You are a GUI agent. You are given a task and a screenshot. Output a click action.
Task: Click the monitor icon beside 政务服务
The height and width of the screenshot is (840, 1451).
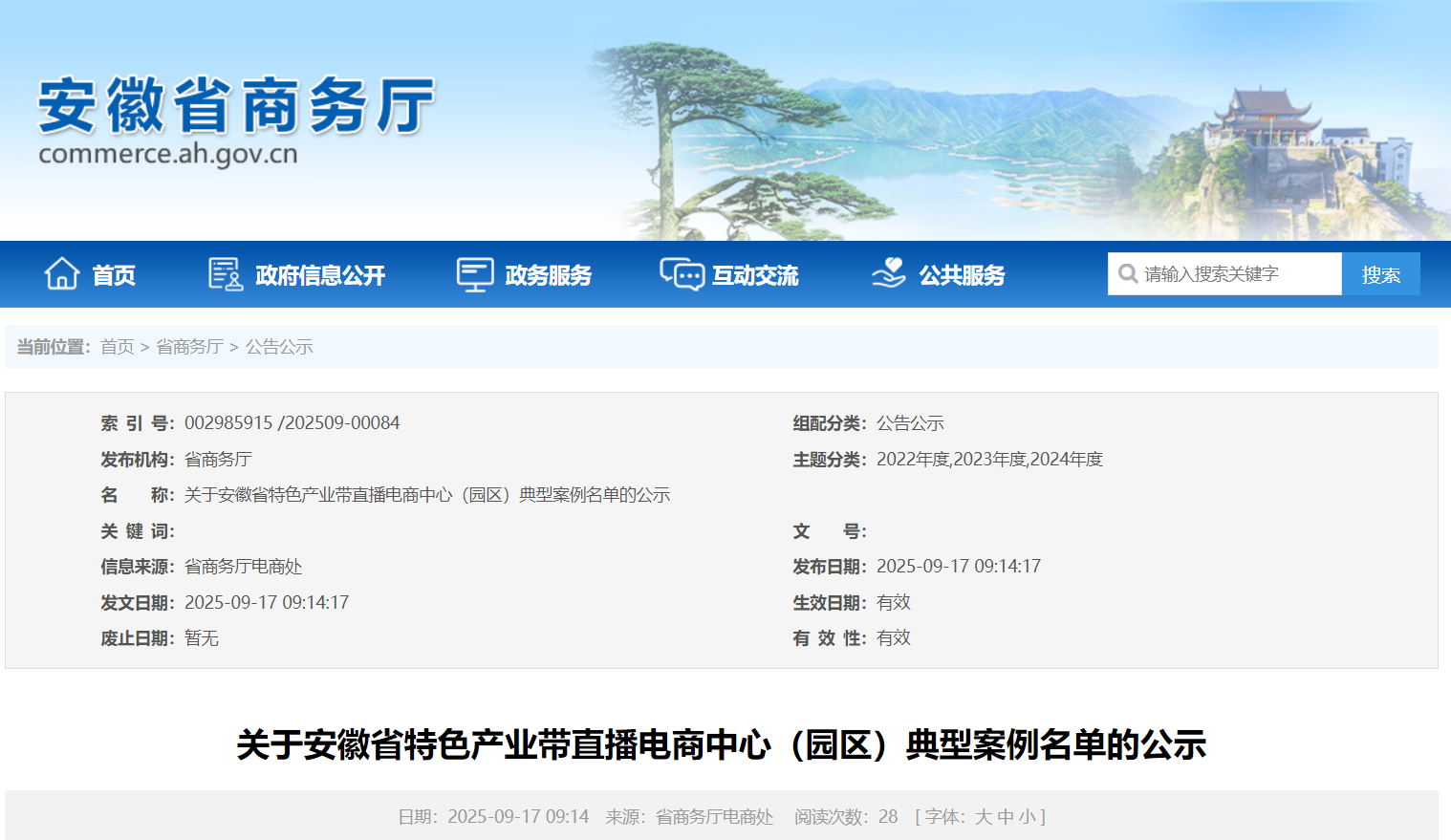(x=474, y=274)
